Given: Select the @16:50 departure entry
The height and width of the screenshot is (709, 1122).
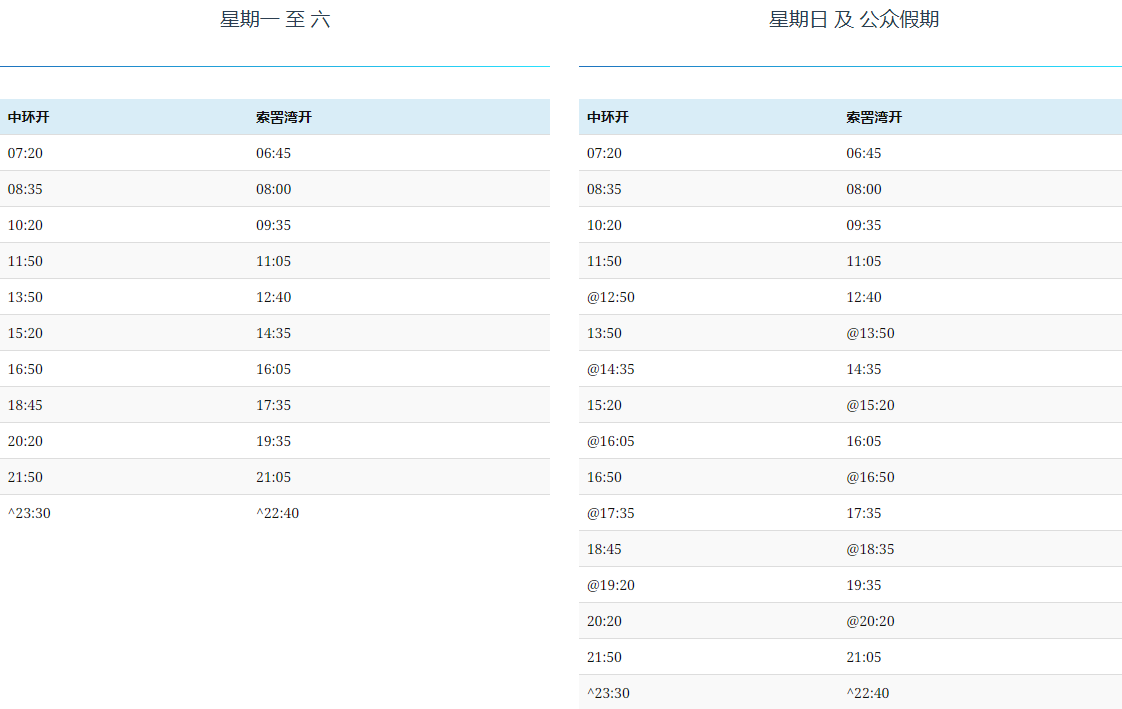Looking at the screenshot, I should [870, 477].
